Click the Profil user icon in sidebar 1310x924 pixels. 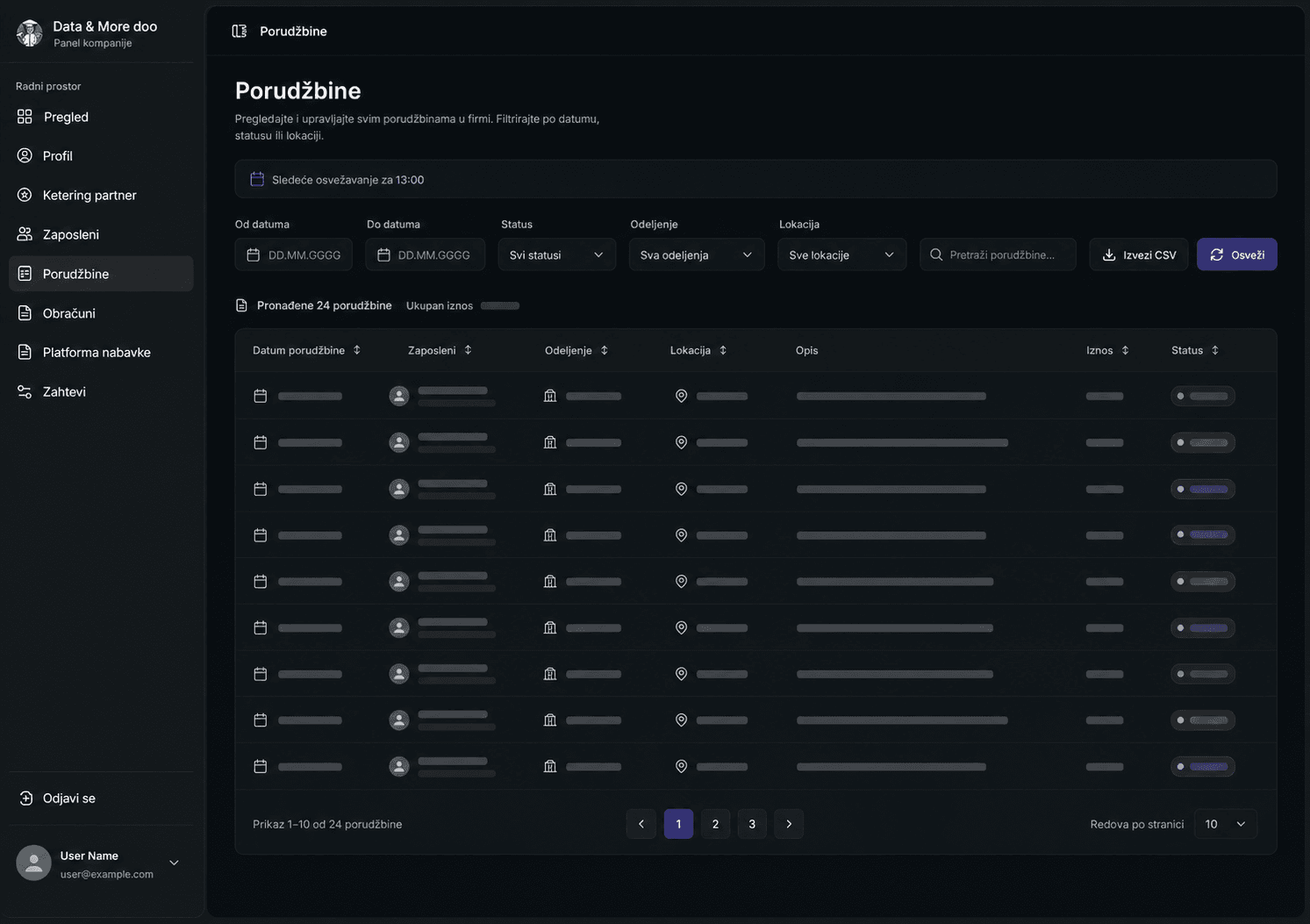click(25, 155)
